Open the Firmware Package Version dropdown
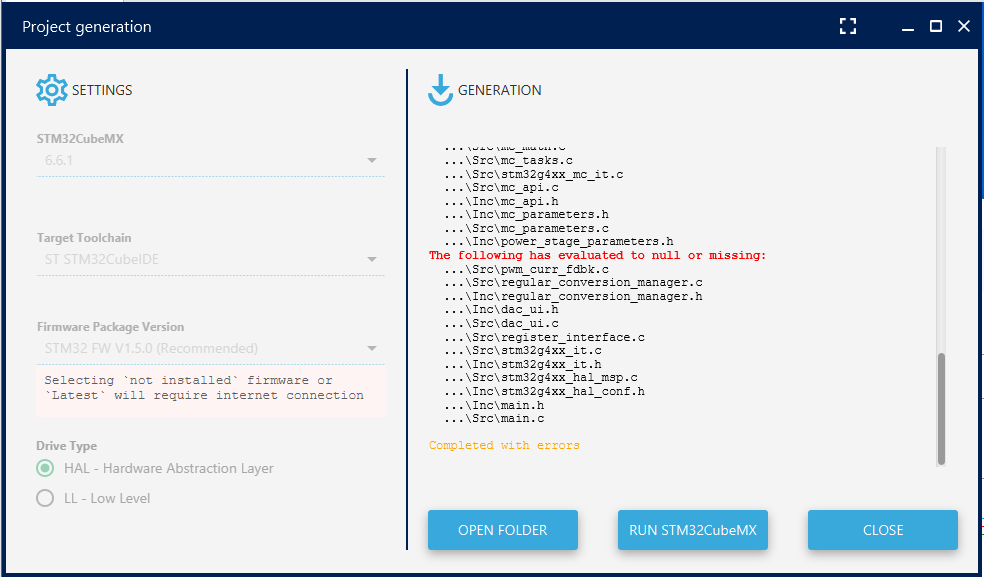This screenshot has height=577, width=984. click(210, 348)
